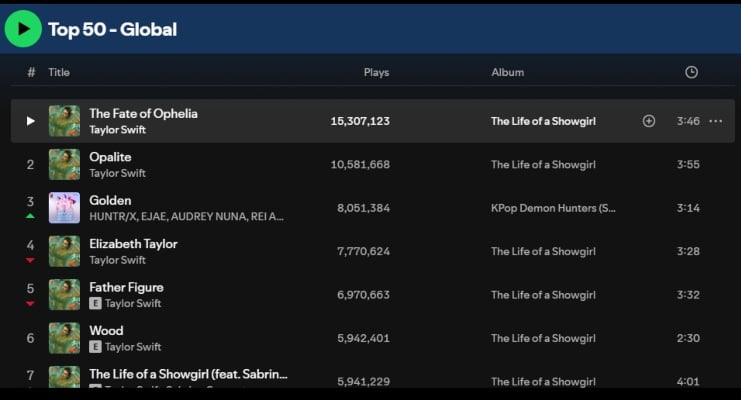Open more options for The Fate of Ophelia
The width and height of the screenshot is (741, 400).
(715, 121)
